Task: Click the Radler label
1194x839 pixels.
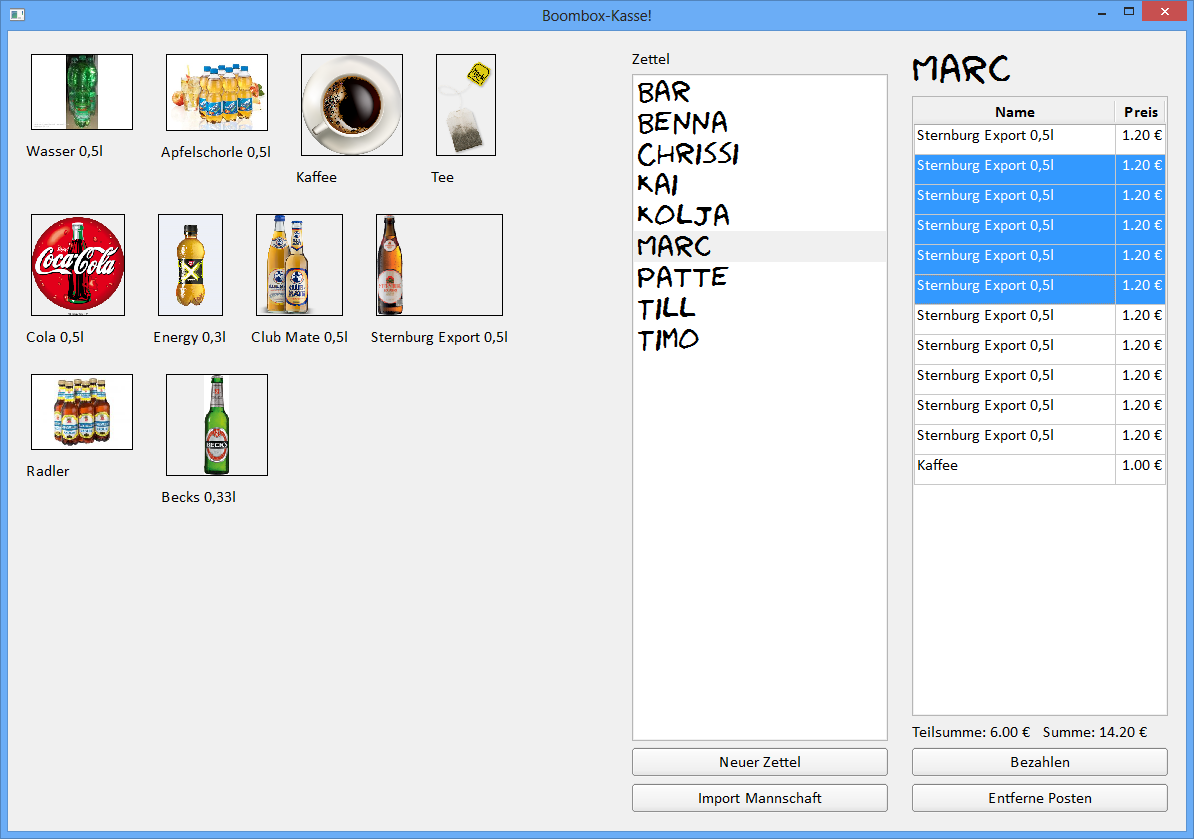Action: (48, 471)
